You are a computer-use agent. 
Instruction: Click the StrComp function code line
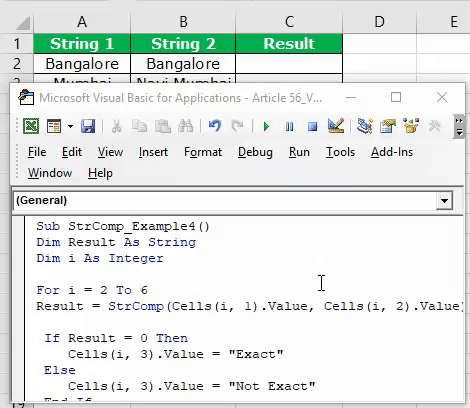249,306
